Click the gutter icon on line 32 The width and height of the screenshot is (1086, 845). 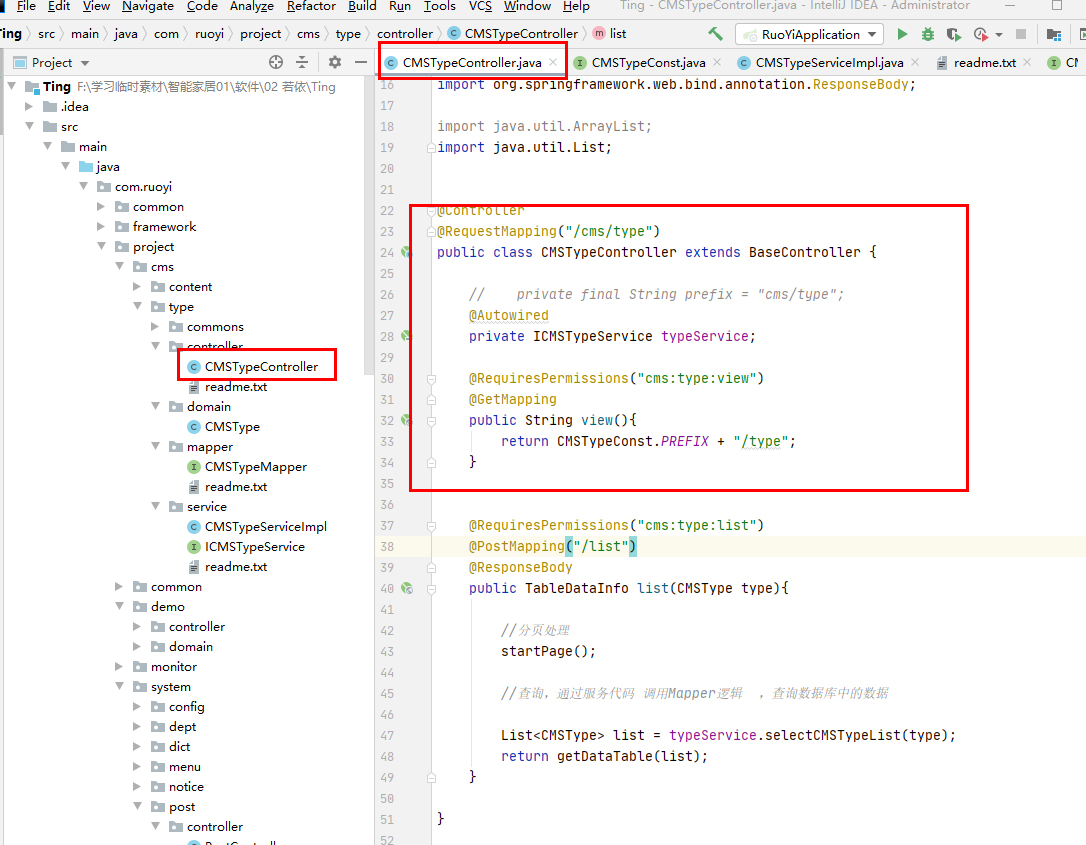coord(407,420)
